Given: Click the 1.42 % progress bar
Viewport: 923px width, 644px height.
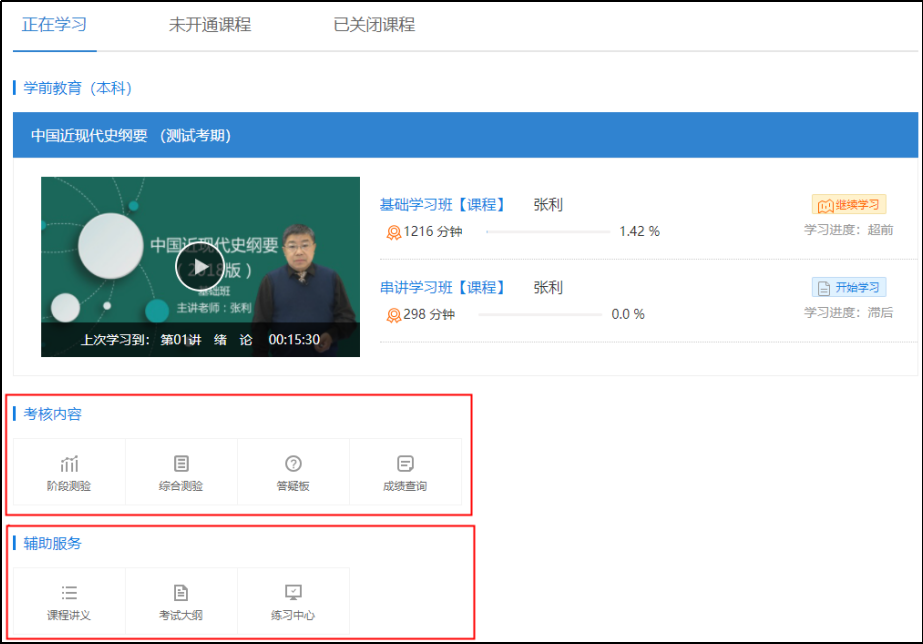Looking at the screenshot, I should 548,232.
